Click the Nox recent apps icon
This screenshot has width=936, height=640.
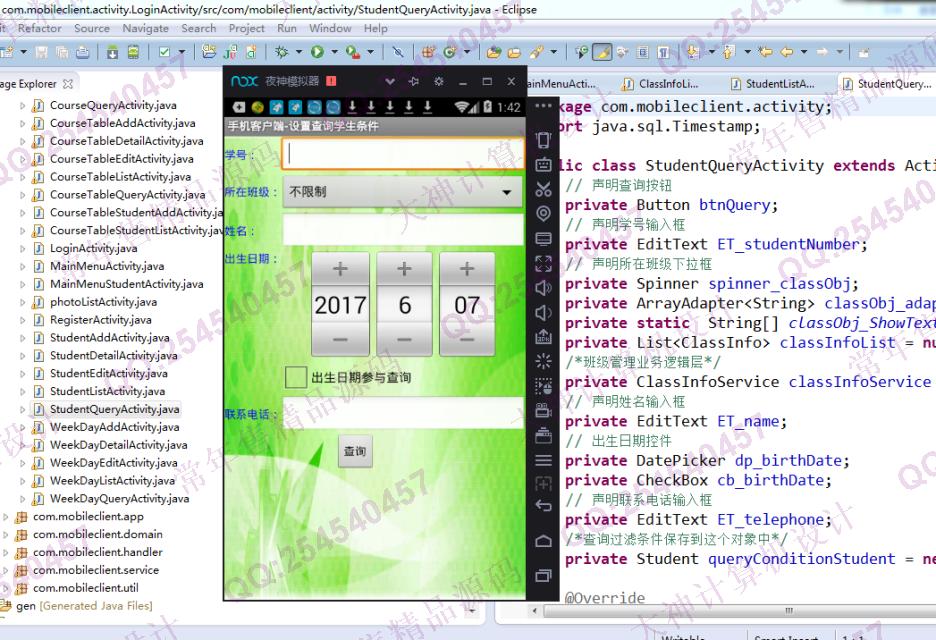click(x=543, y=576)
